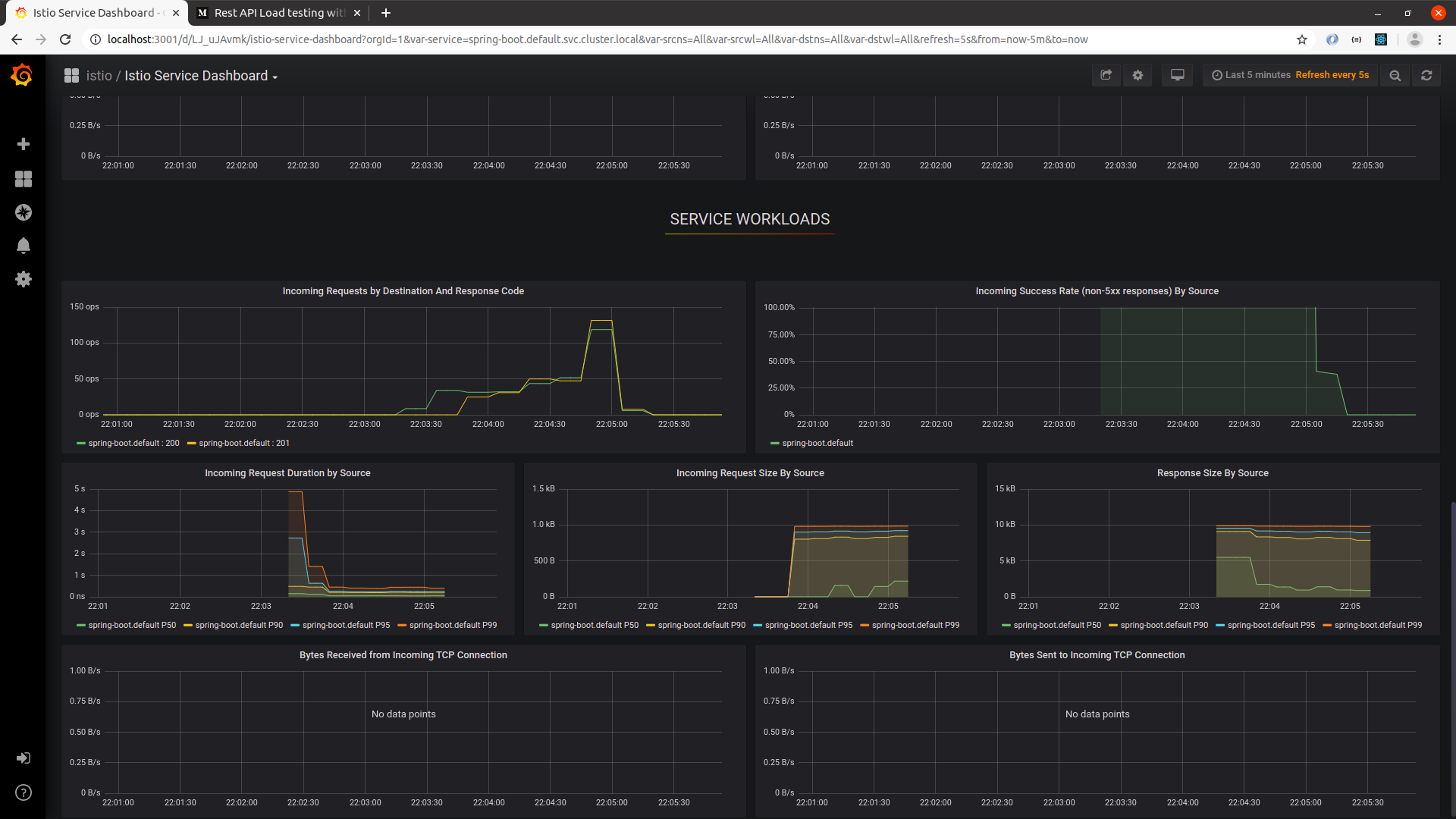The image size is (1456, 819).
Task: Open Incoming Request Size By Source panel menu
Action: [750, 473]
